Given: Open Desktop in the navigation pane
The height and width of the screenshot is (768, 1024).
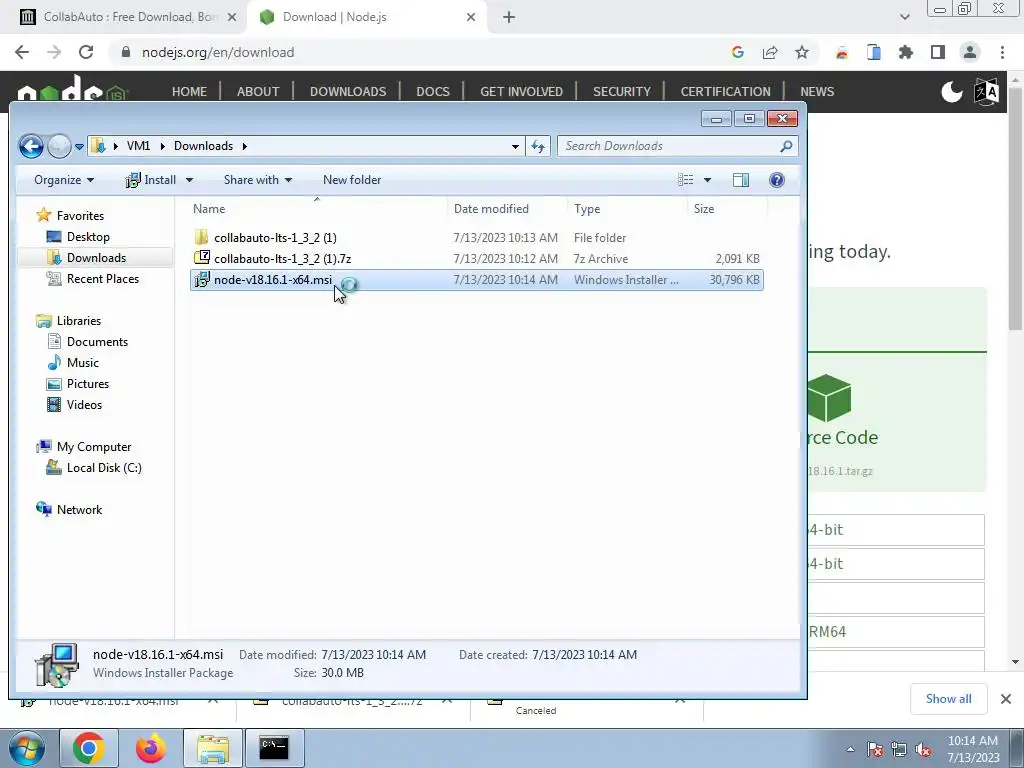Looking at the screenshot, I should pyautogui.click(x=88, y=236).
